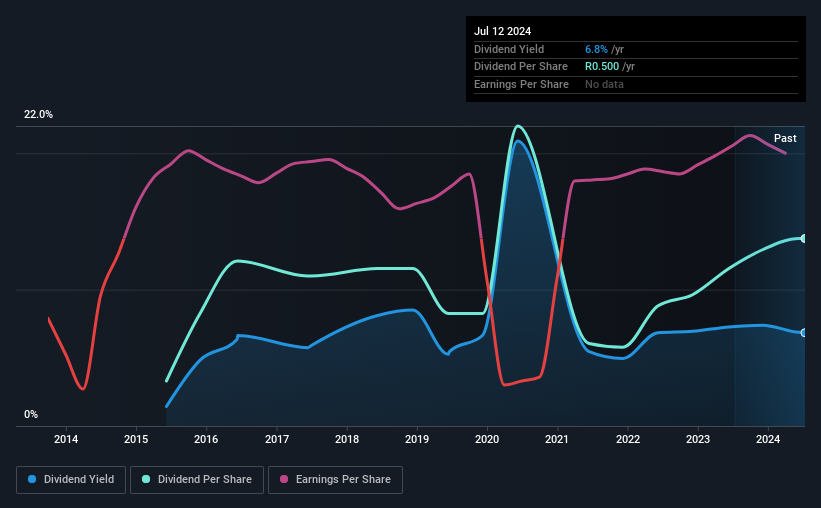The height and width of the screenshot is (508, 821).
Task: Select the Dividend Per Share endpoint marker
Action: point(804,238)
